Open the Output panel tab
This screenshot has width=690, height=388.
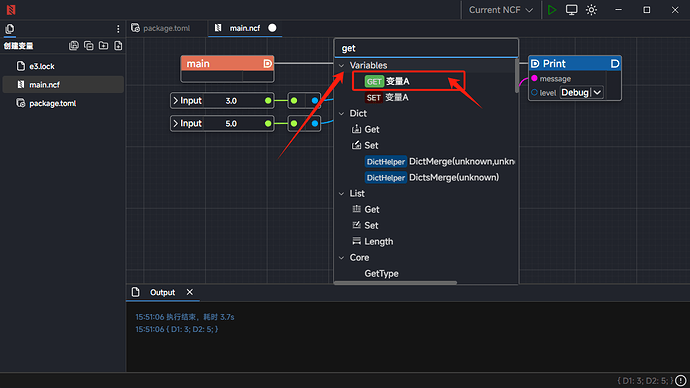click(x=162, y=293)
